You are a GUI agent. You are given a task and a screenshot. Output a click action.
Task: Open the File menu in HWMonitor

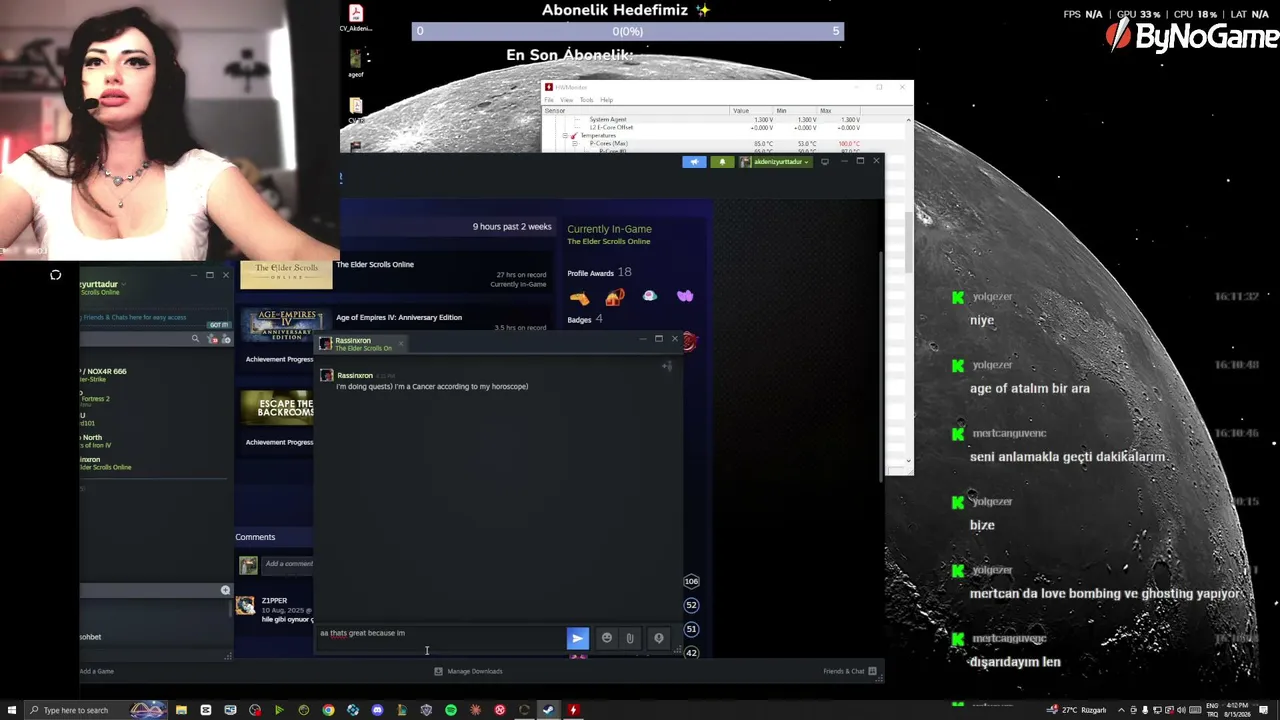point(549,100)
